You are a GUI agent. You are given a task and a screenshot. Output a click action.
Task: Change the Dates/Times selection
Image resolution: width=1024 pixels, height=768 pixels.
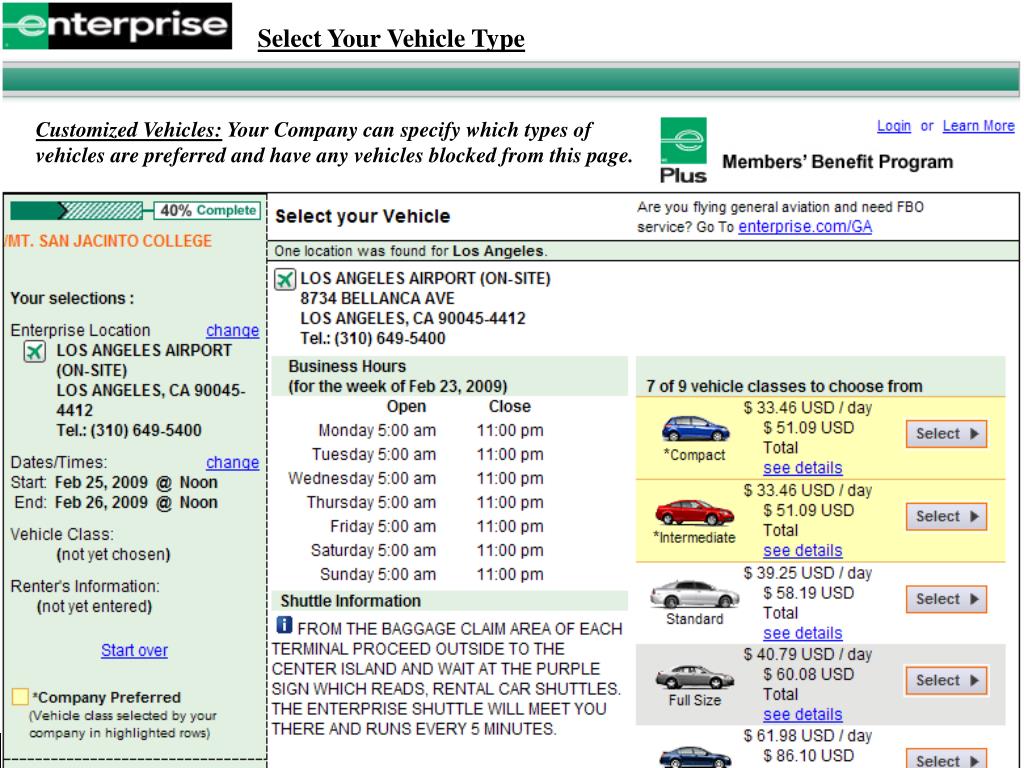pyautogui.click(x=232, y=462)
